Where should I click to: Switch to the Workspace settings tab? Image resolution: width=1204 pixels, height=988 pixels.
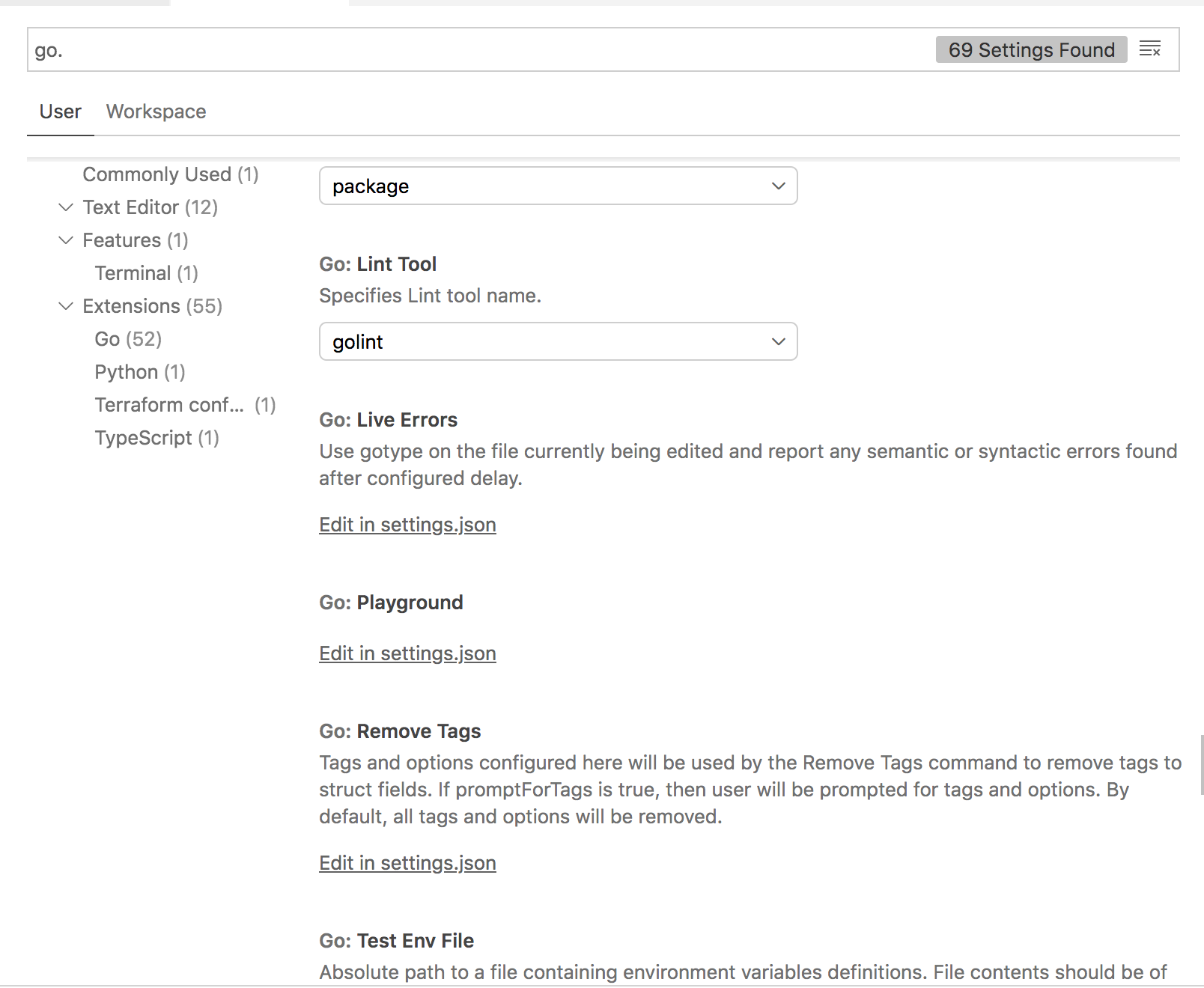pyautogui.click(x=156, y=112)
